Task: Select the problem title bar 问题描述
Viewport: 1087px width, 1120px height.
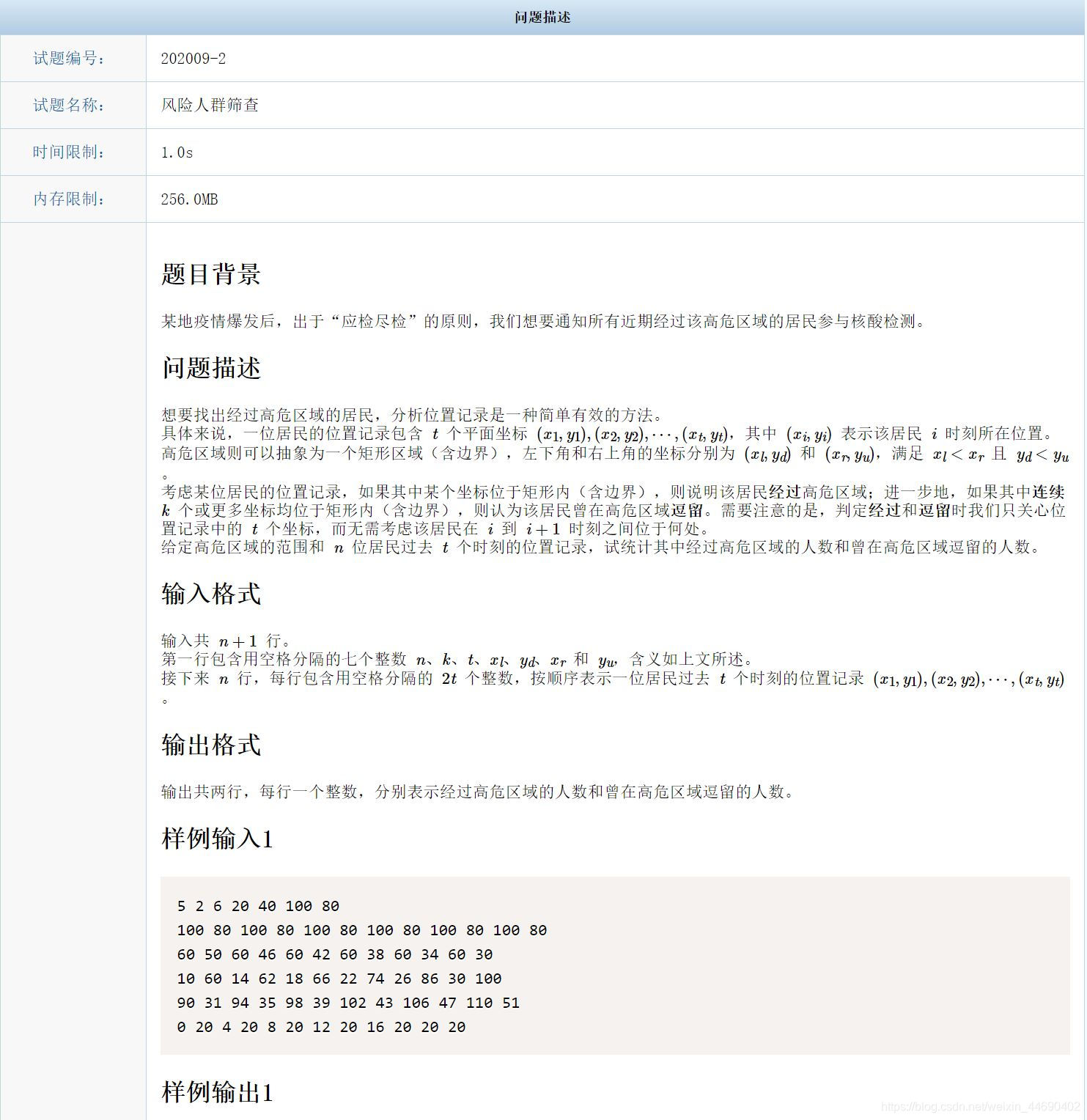Action: (x=541, y=18)
